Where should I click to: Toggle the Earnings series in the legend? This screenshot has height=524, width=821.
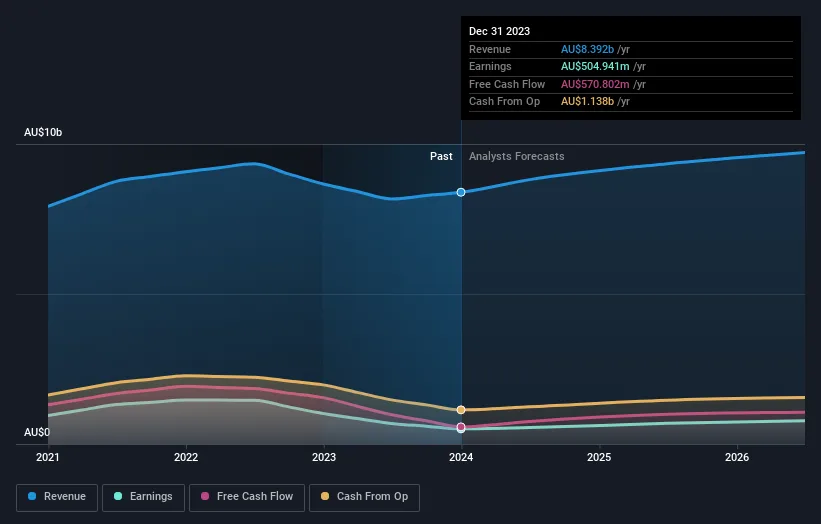point(143,496)
